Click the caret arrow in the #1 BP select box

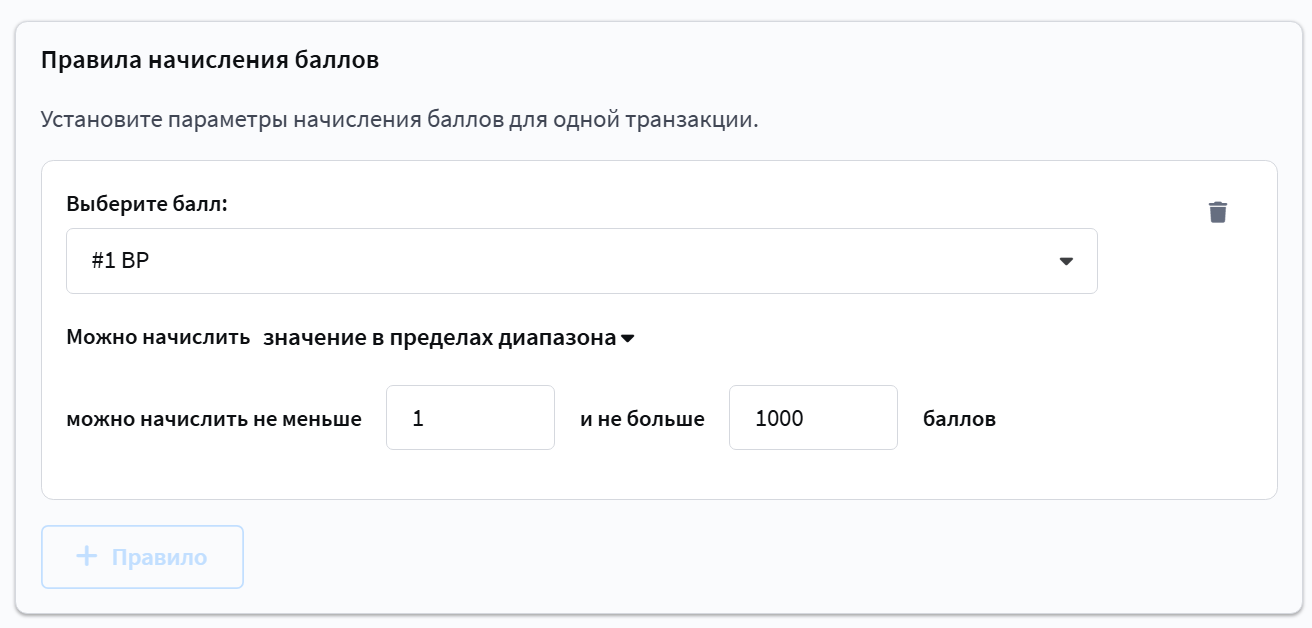[x=1066, y=261]
